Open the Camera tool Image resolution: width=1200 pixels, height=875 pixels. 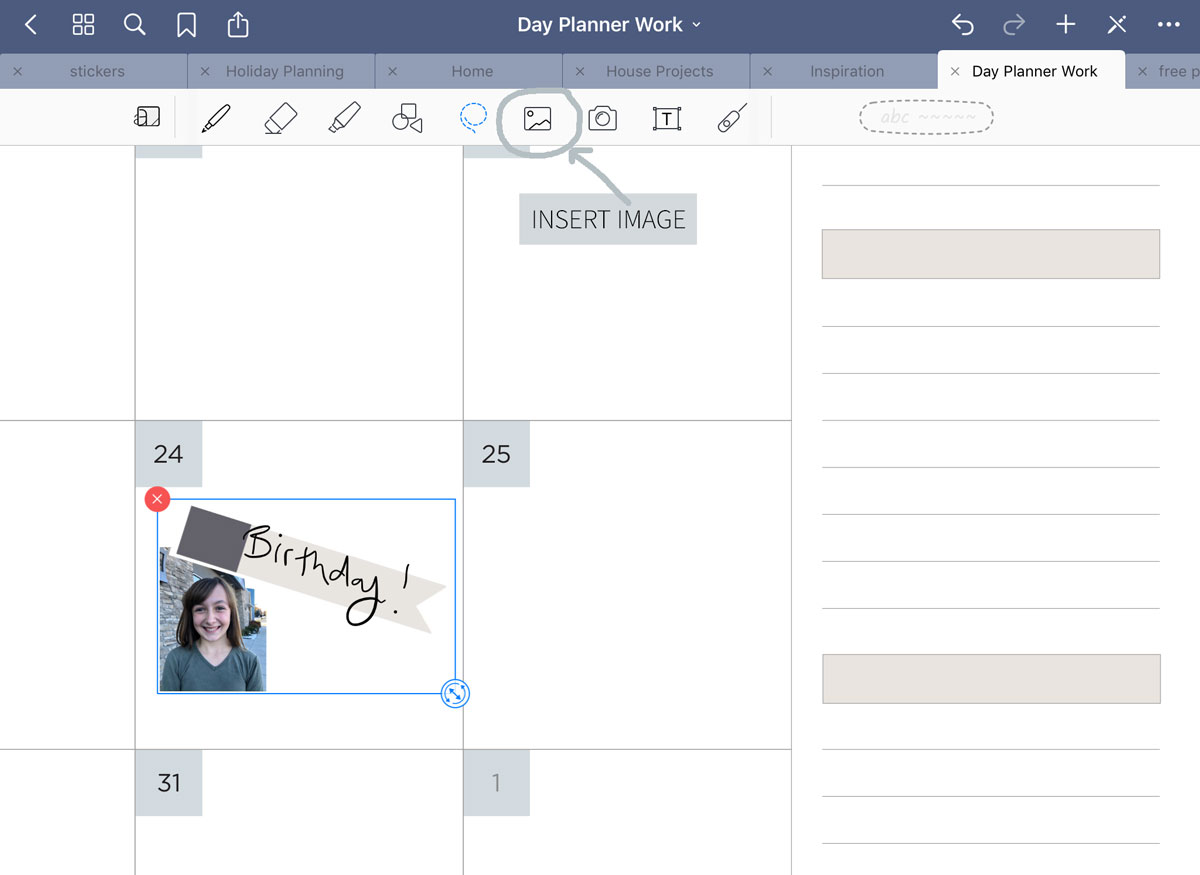coord(602,119)
